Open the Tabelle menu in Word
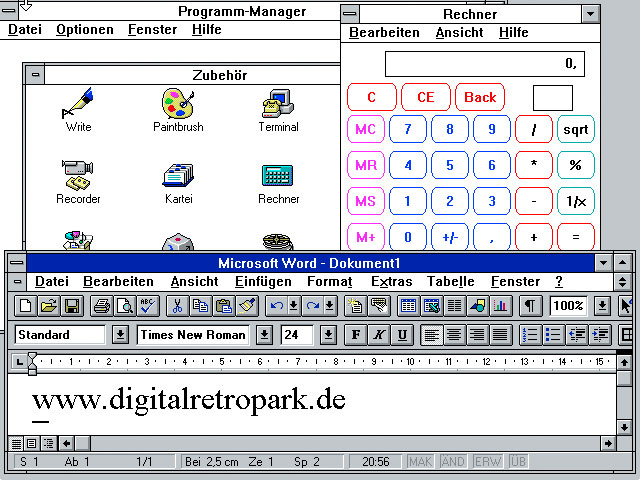Screen dimensions: 640x480 click(x=451, y=282)
